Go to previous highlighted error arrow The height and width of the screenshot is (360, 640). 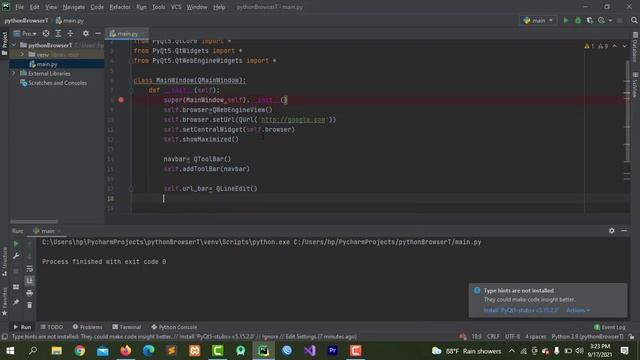coord(615,46)
